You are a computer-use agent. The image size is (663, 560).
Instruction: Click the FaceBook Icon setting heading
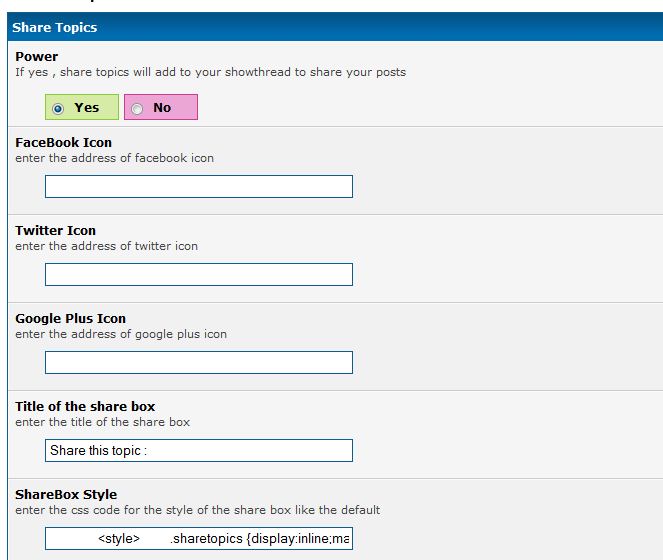[63, 143]
